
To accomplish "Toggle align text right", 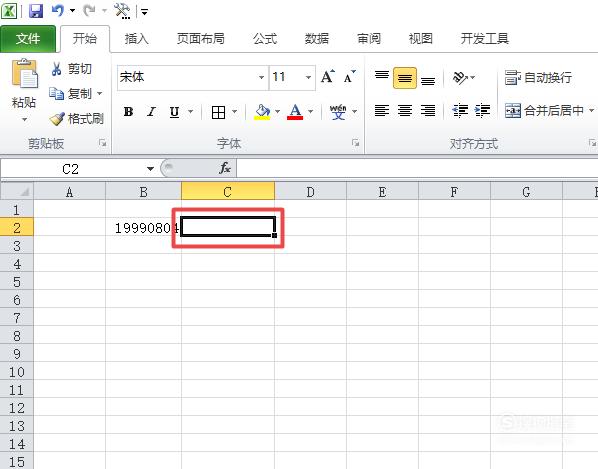I will pos(428,111).
